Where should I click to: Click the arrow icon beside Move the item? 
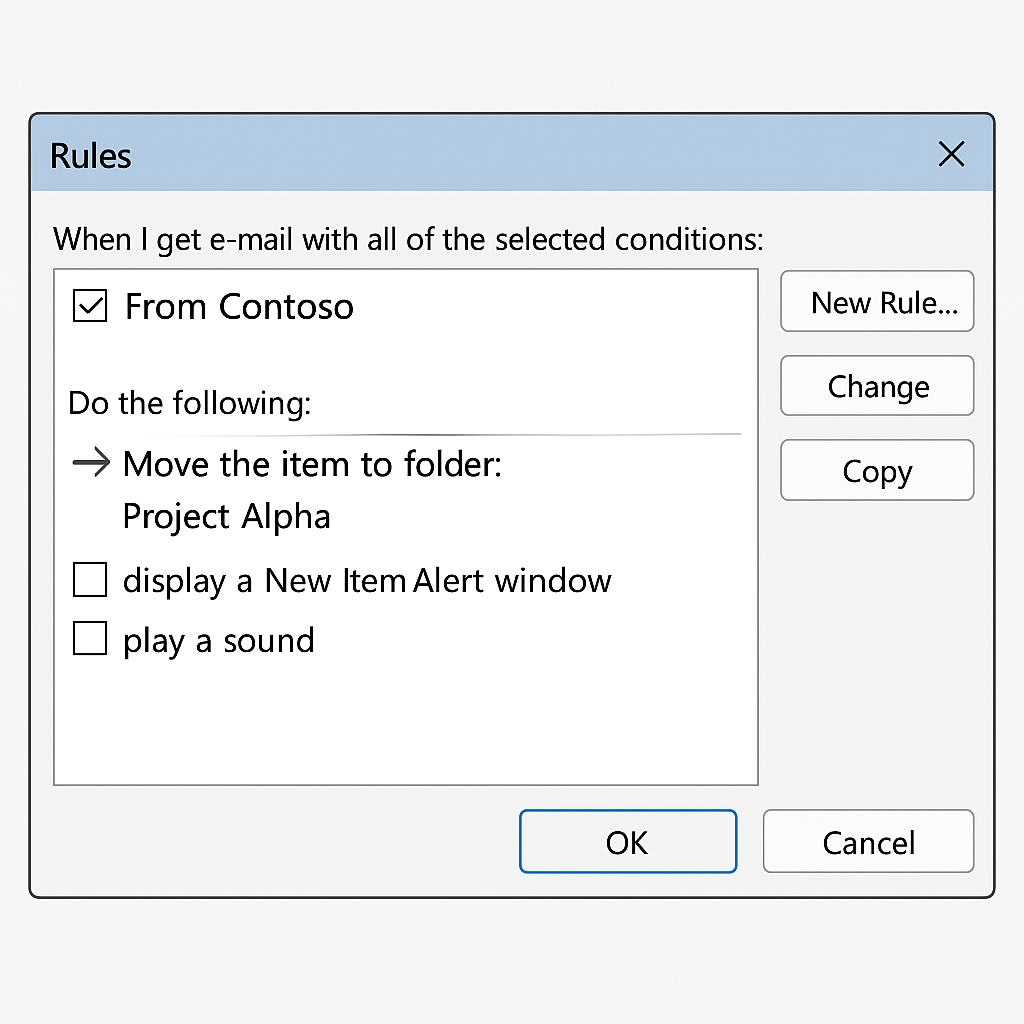(91, 462)
